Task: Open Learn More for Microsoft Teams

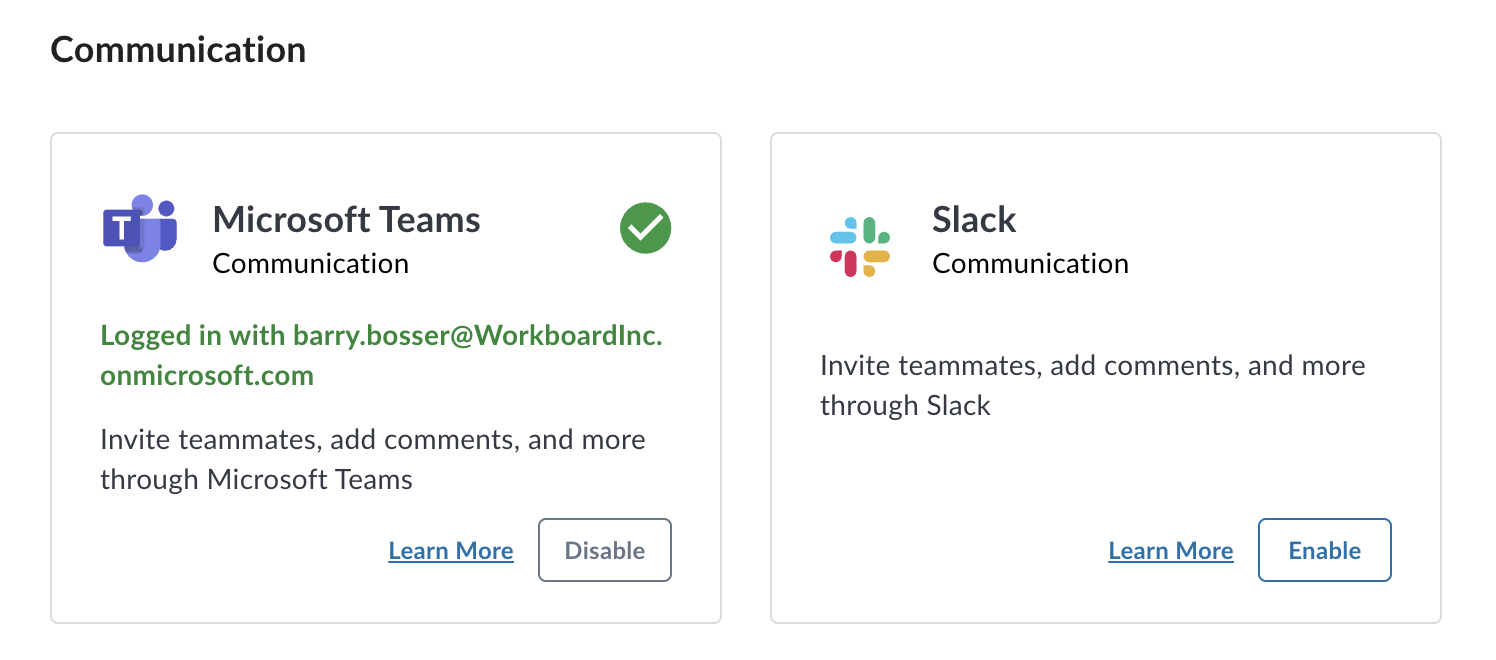Action: [451, 551]
